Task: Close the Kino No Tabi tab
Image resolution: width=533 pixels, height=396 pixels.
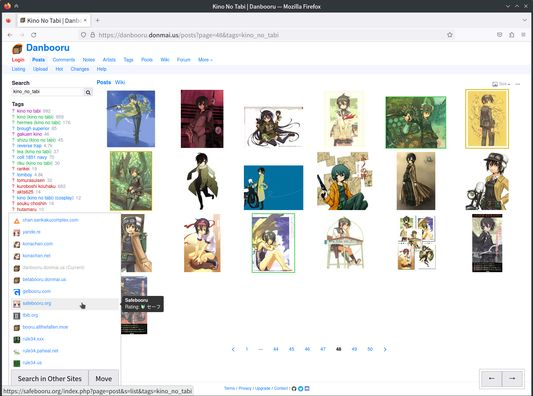Action: coord(85,20)
